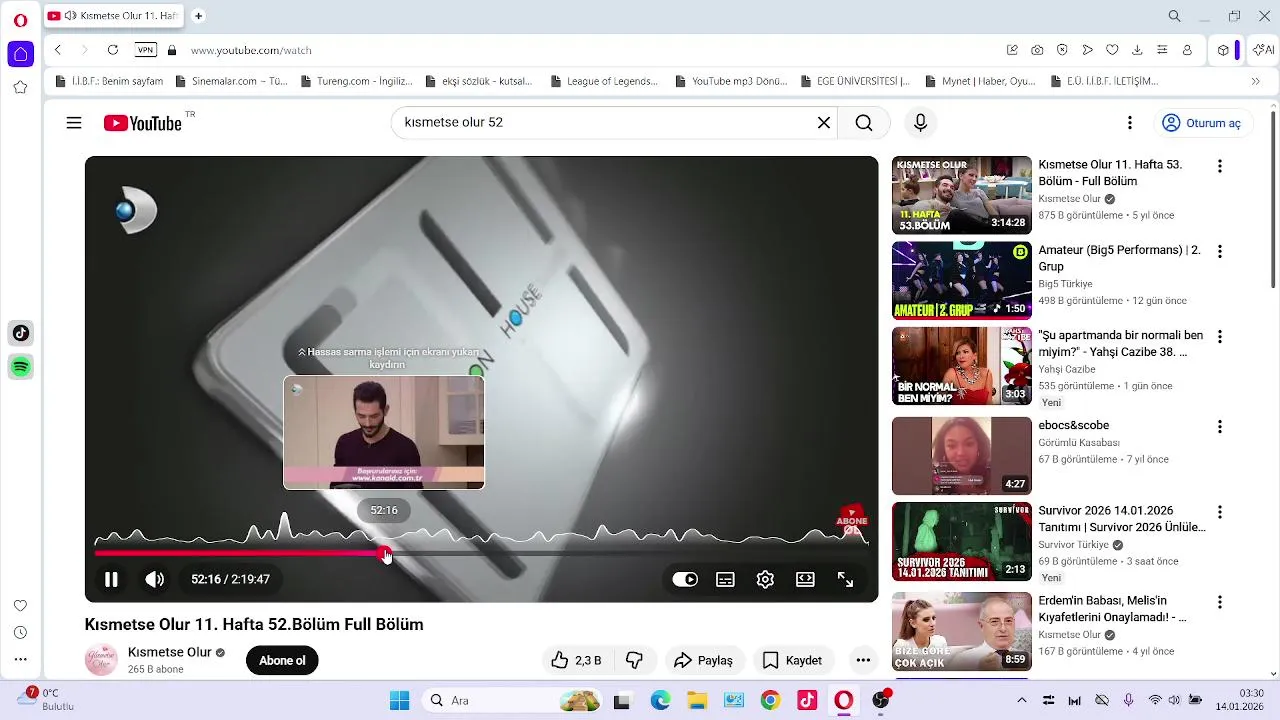Share the video with Paylaş
This screenshot has width=1280, height=720.
(x=704, y=660)
